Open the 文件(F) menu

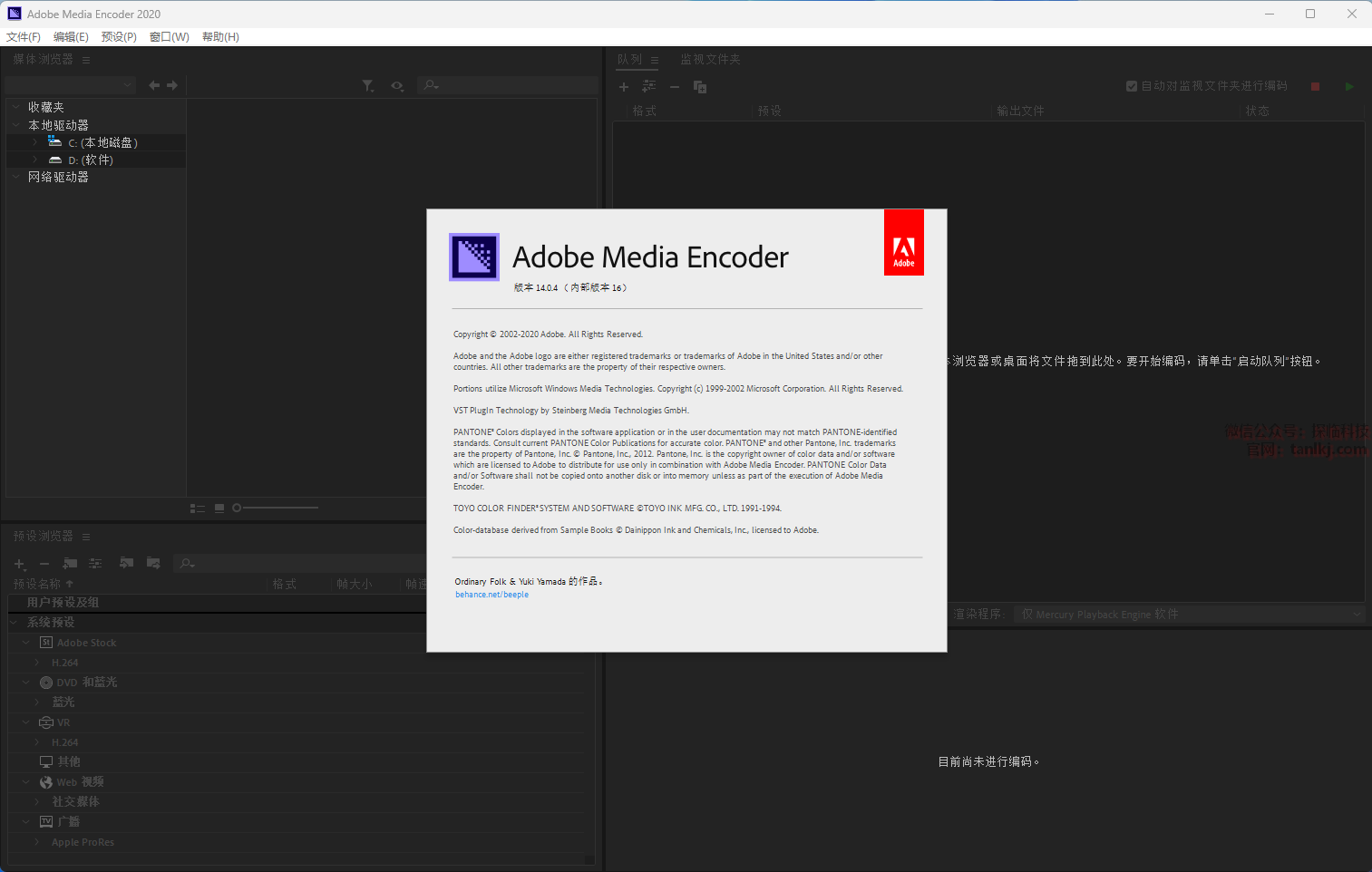pyautogui.click(x=24, y=37)
